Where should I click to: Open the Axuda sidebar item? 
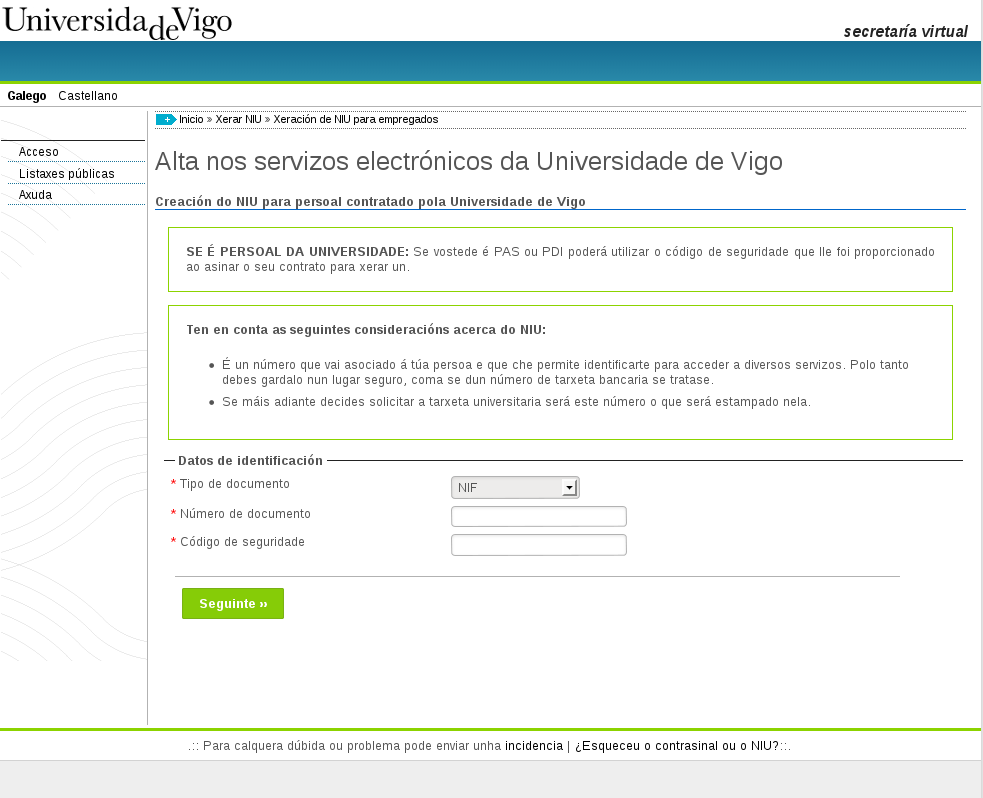click(x=36, y=195)
